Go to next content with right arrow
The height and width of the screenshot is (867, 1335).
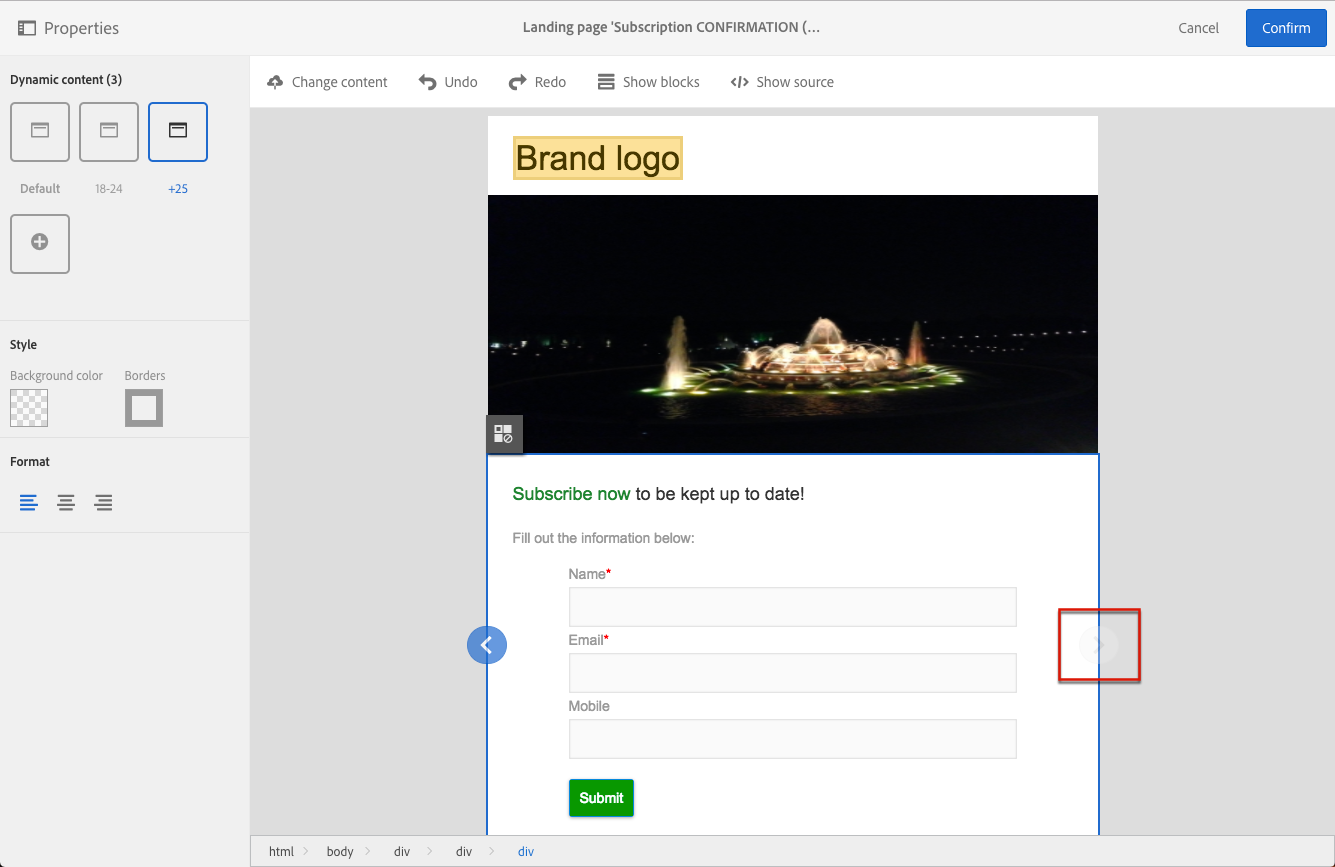click(x=1099, y=645)
